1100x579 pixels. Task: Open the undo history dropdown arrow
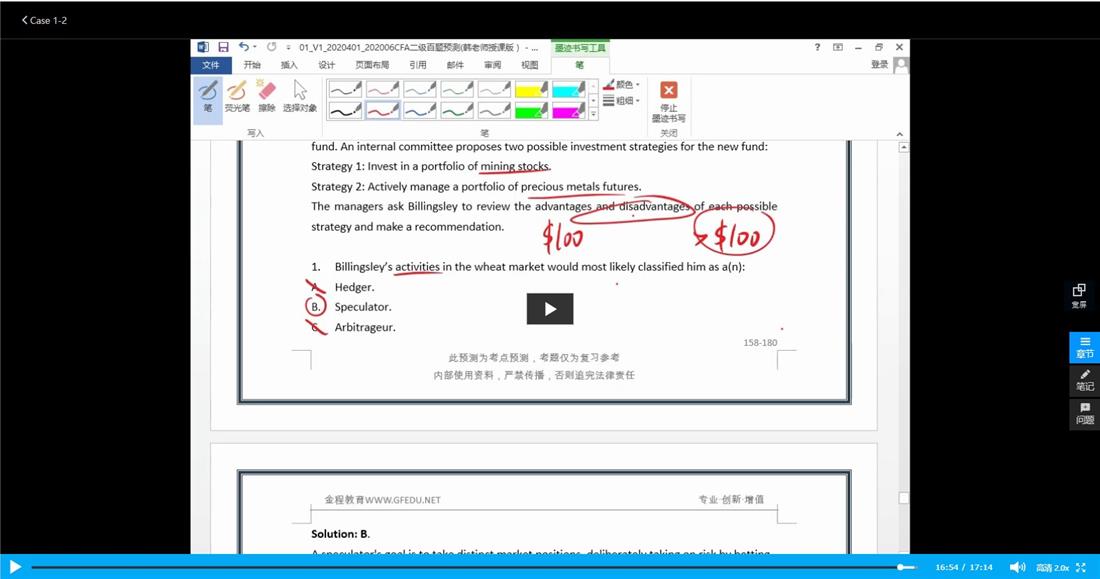click(x=255, y=47)
